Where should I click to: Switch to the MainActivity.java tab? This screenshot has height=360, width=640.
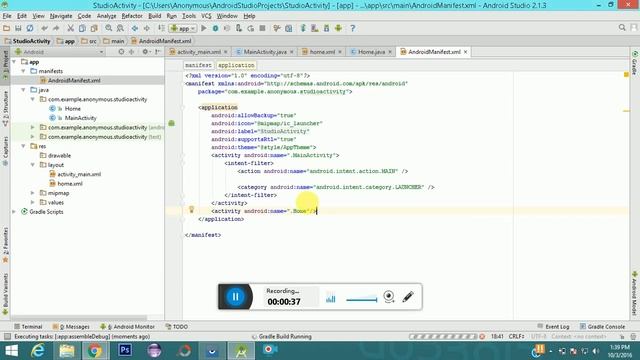264,52
